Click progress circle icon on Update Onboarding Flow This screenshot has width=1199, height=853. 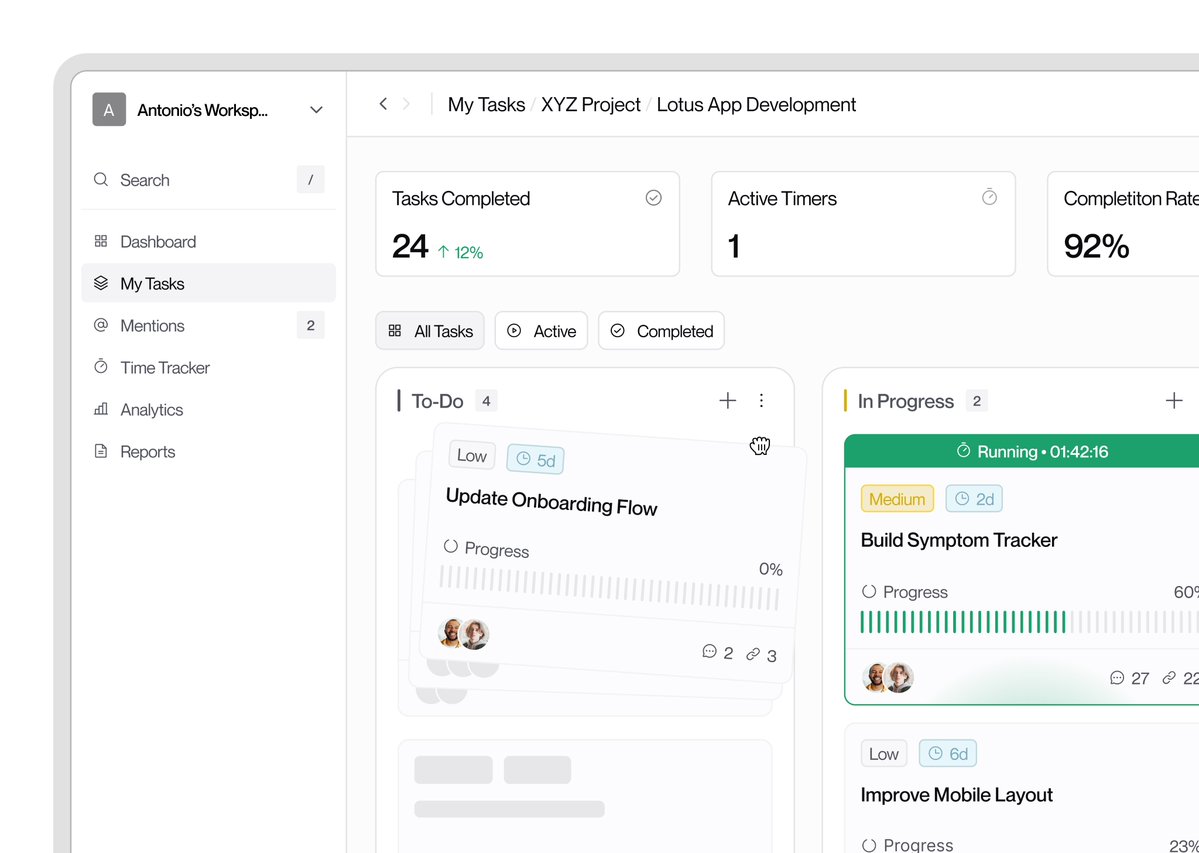[450, 546]
